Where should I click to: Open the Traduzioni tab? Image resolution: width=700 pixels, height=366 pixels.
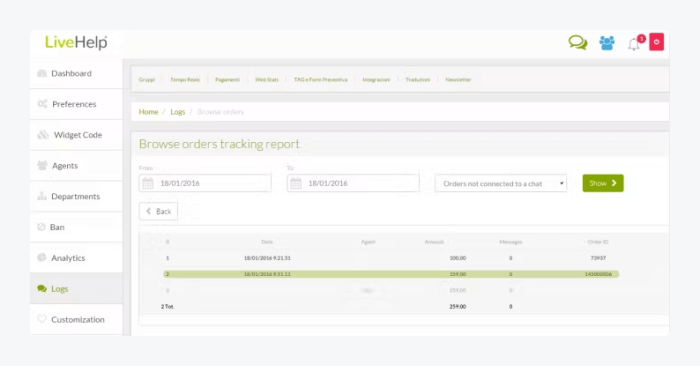coord(418,79)
